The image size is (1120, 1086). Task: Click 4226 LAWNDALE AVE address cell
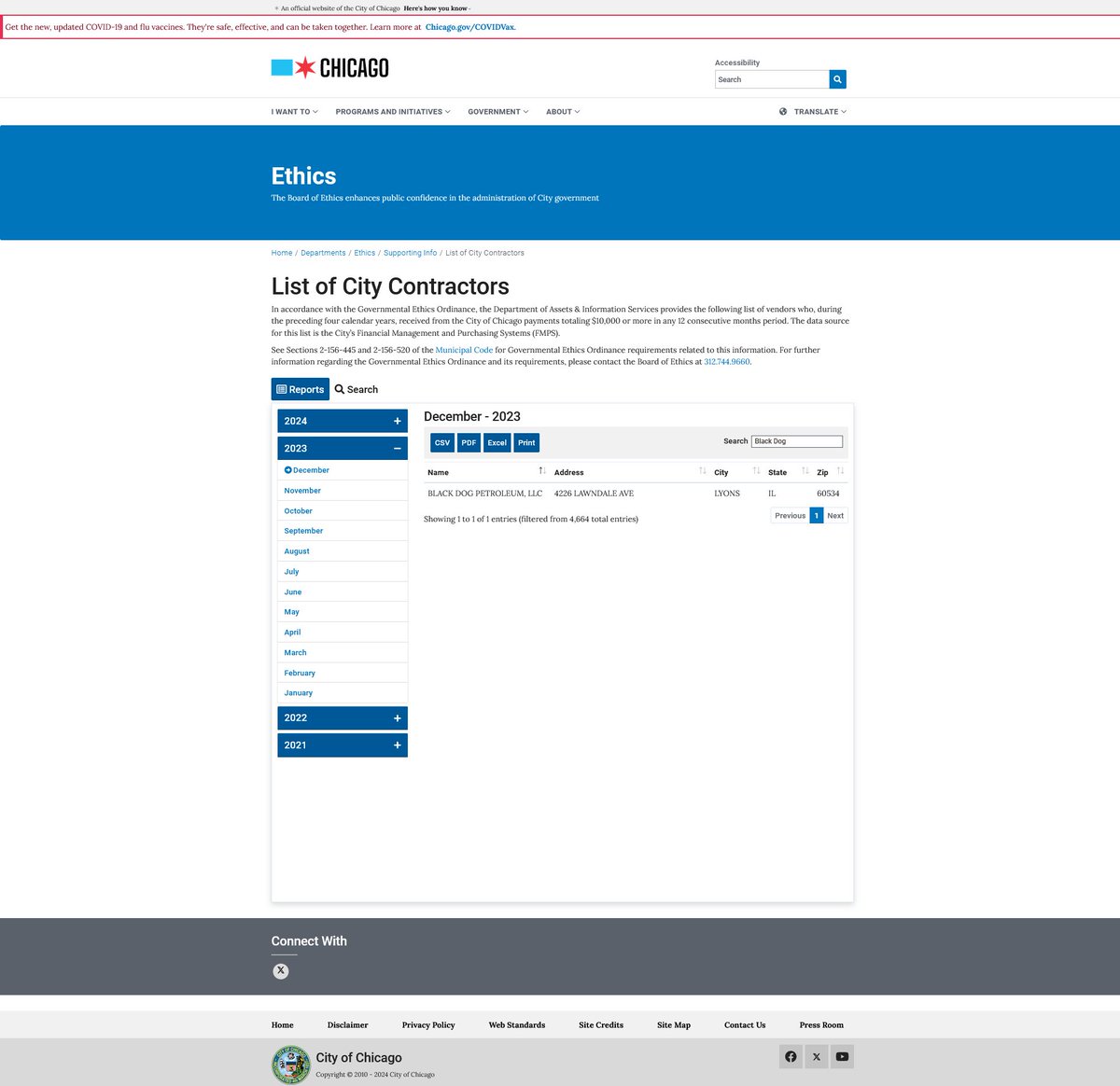coord(594,494)
